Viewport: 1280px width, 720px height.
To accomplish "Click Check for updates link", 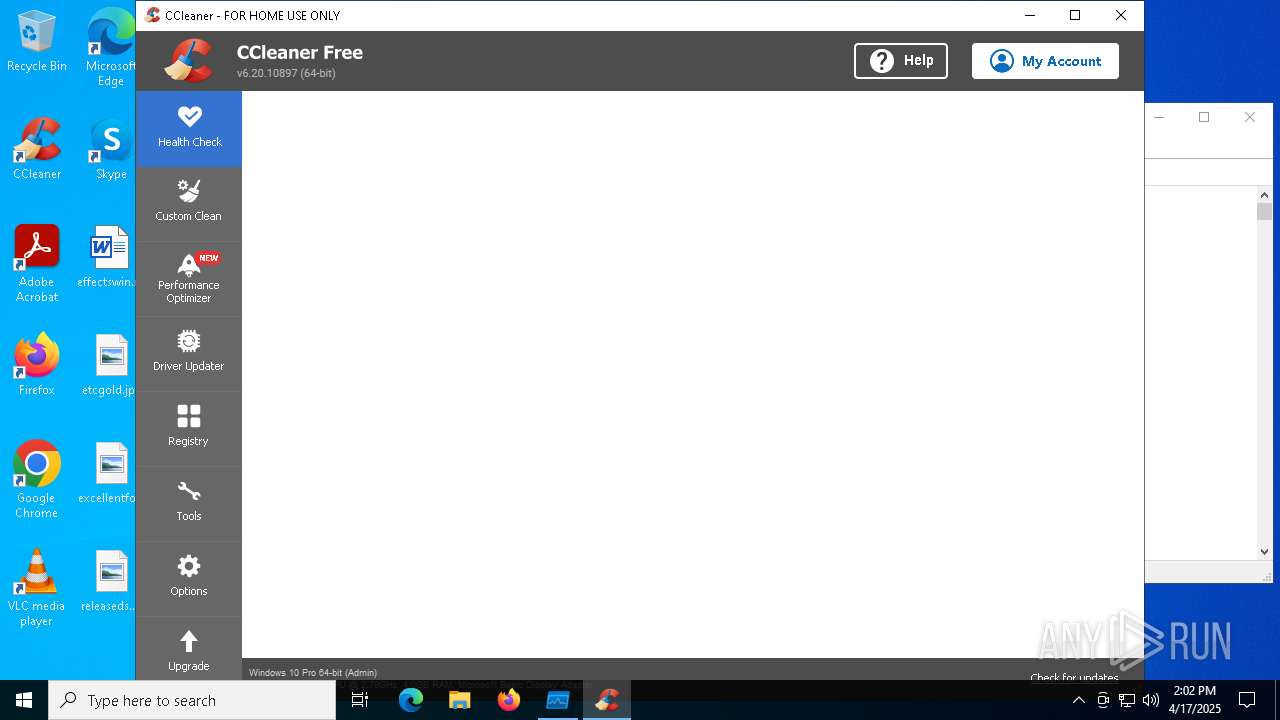I will click(x=1074, y=677).
